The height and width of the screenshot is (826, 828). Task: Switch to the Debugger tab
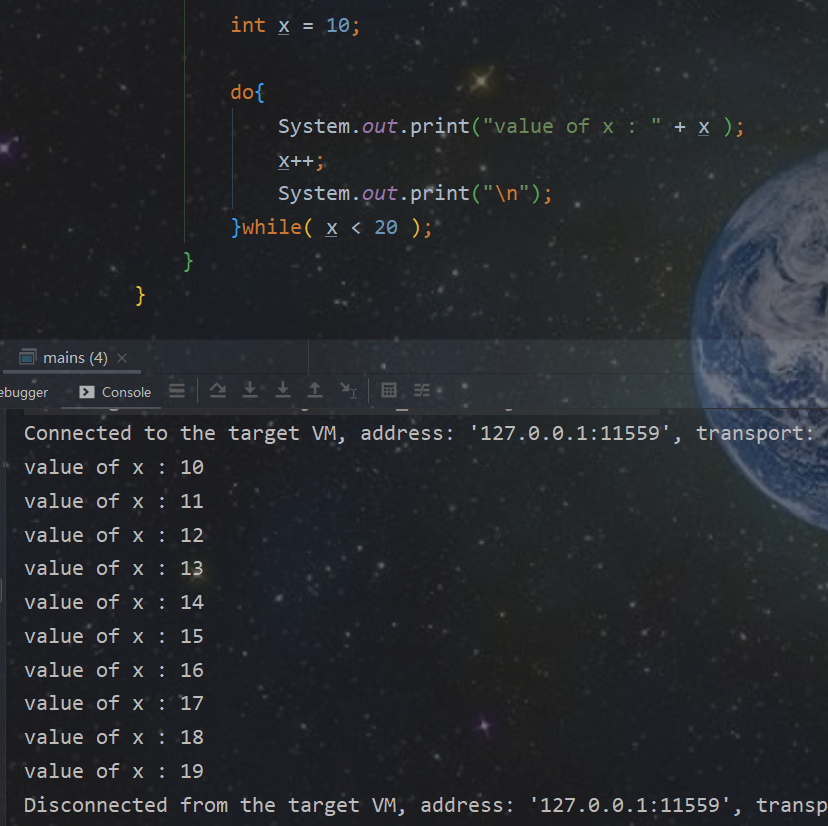(x=24, y=392)
